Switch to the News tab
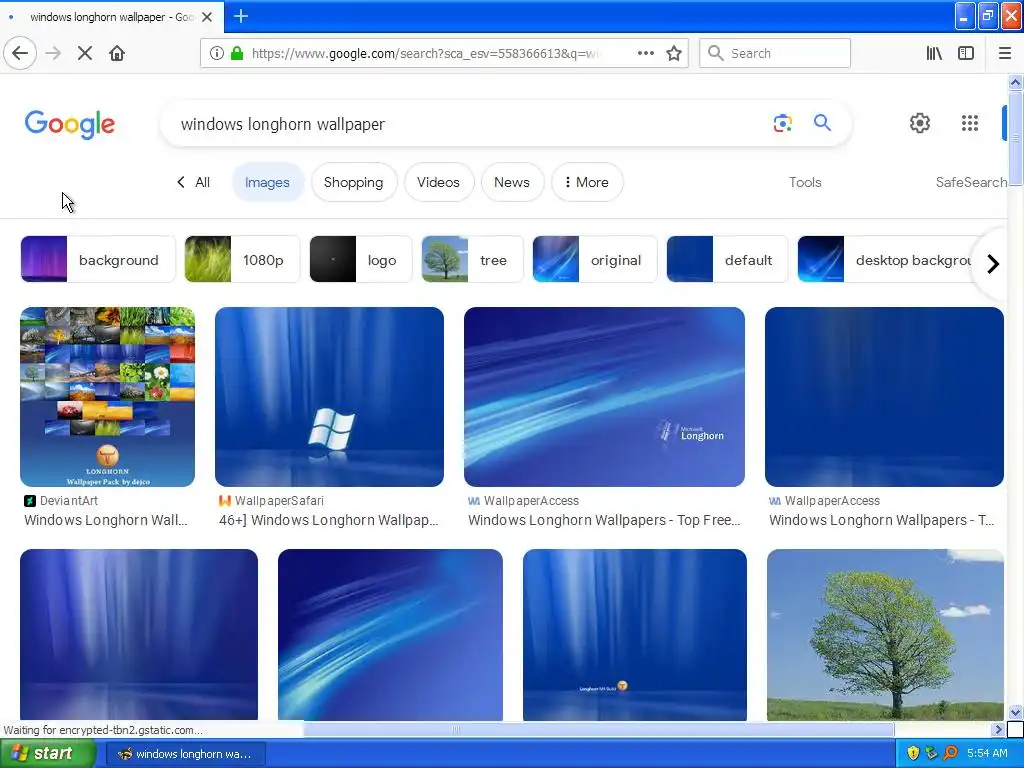The height and width of the screenshot is (768, 1024). [512, 182]
